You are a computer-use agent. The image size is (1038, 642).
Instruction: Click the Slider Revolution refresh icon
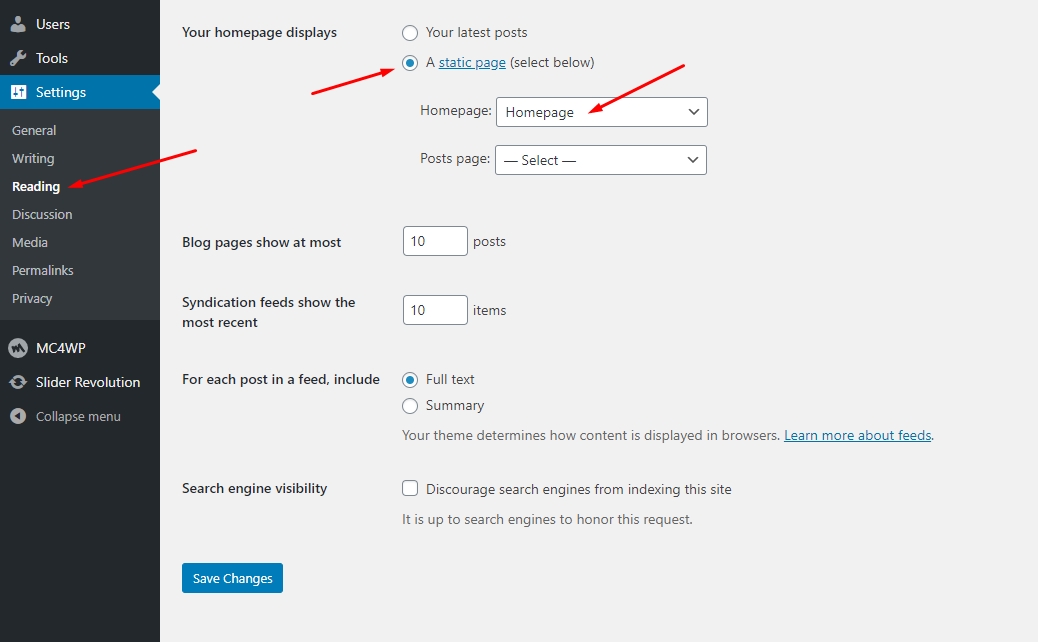point(18,382)
